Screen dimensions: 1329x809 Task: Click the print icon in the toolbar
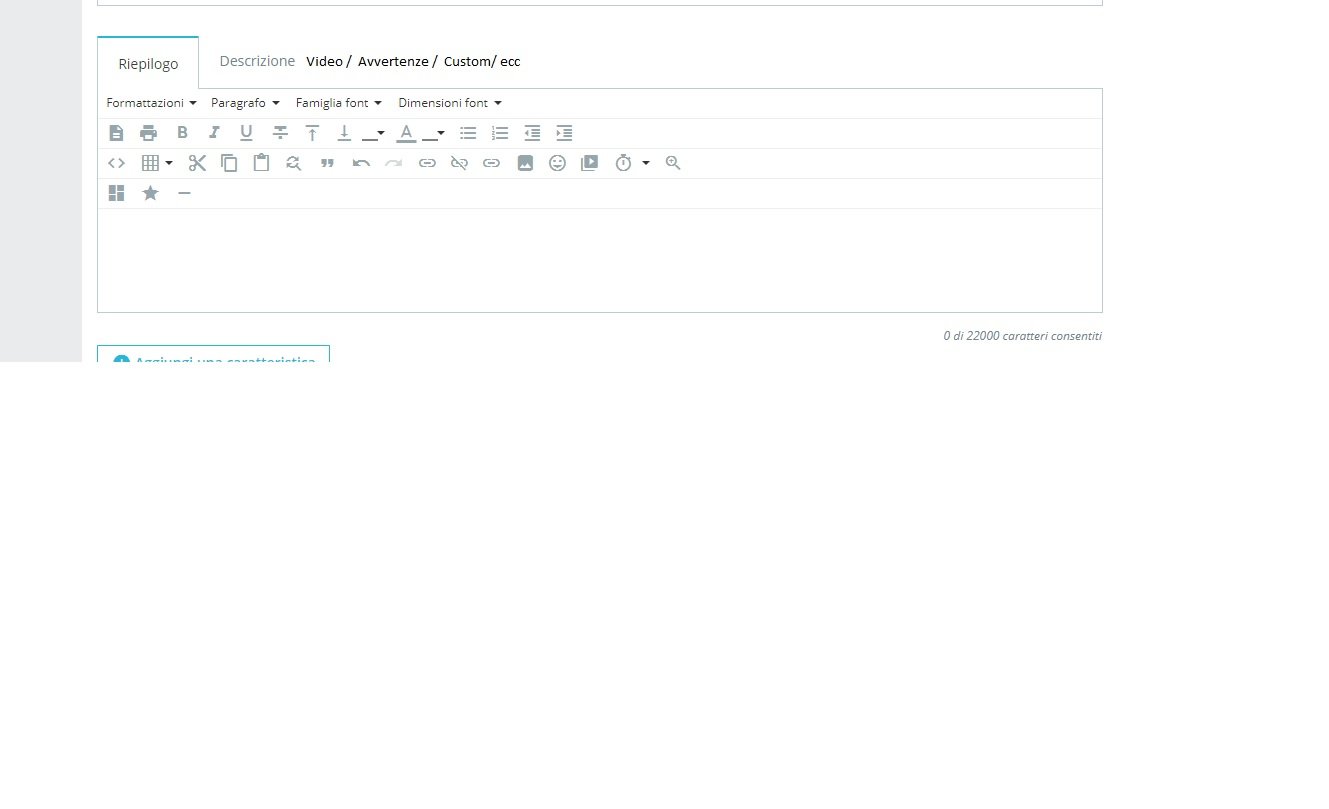pyautogui.click(x=149, y=133)
